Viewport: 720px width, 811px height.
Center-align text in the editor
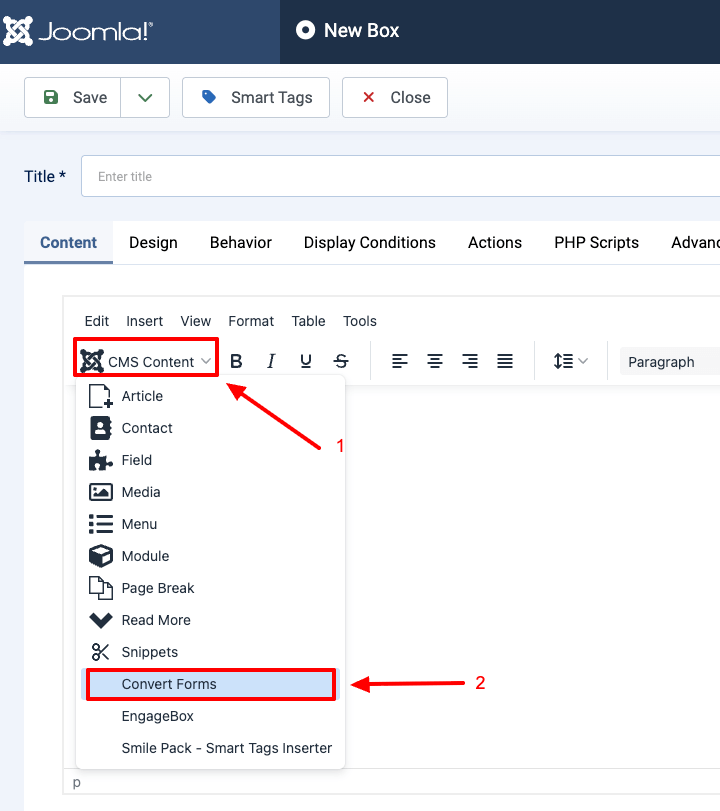pos(434,361)
